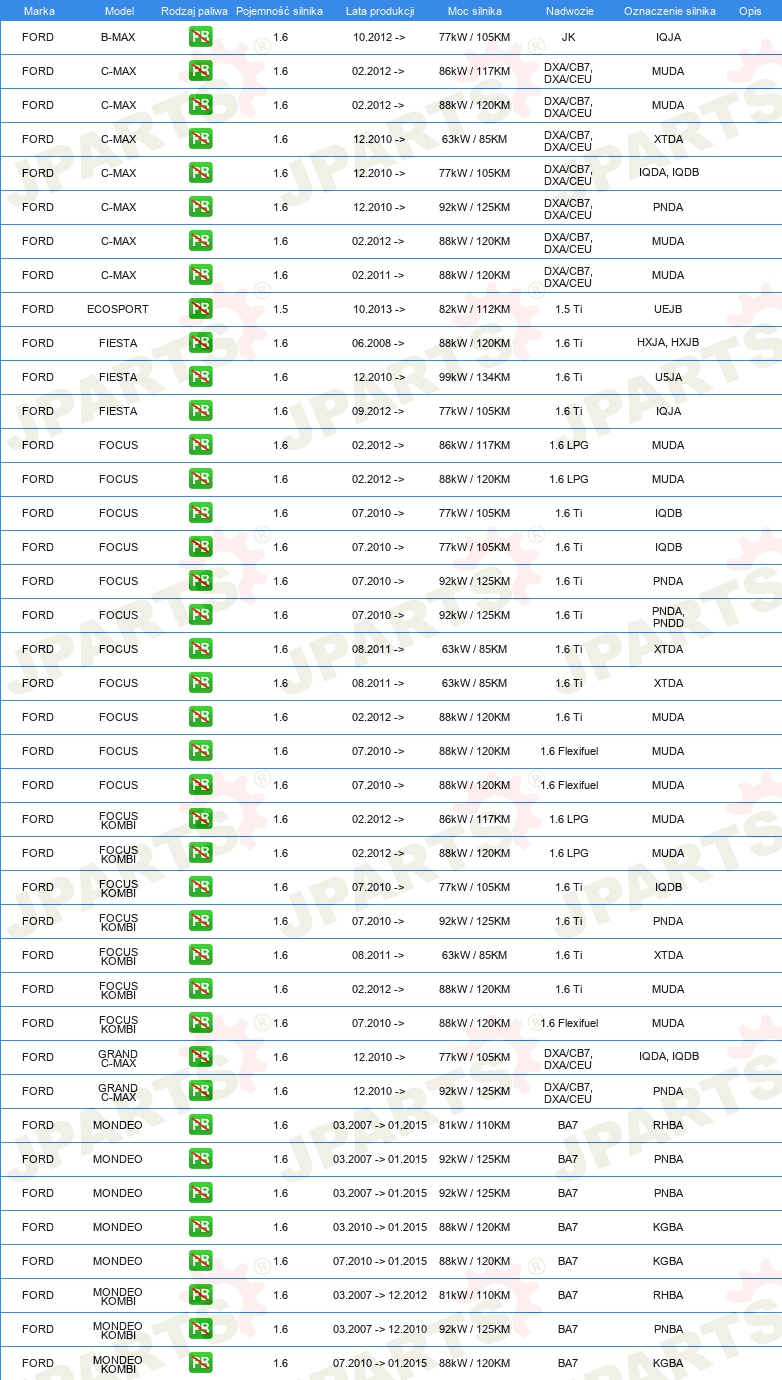This screenshot has height=1380, width=782.
Task: Click the Oznaczenie silnika column header
Action: pos(669,11)
